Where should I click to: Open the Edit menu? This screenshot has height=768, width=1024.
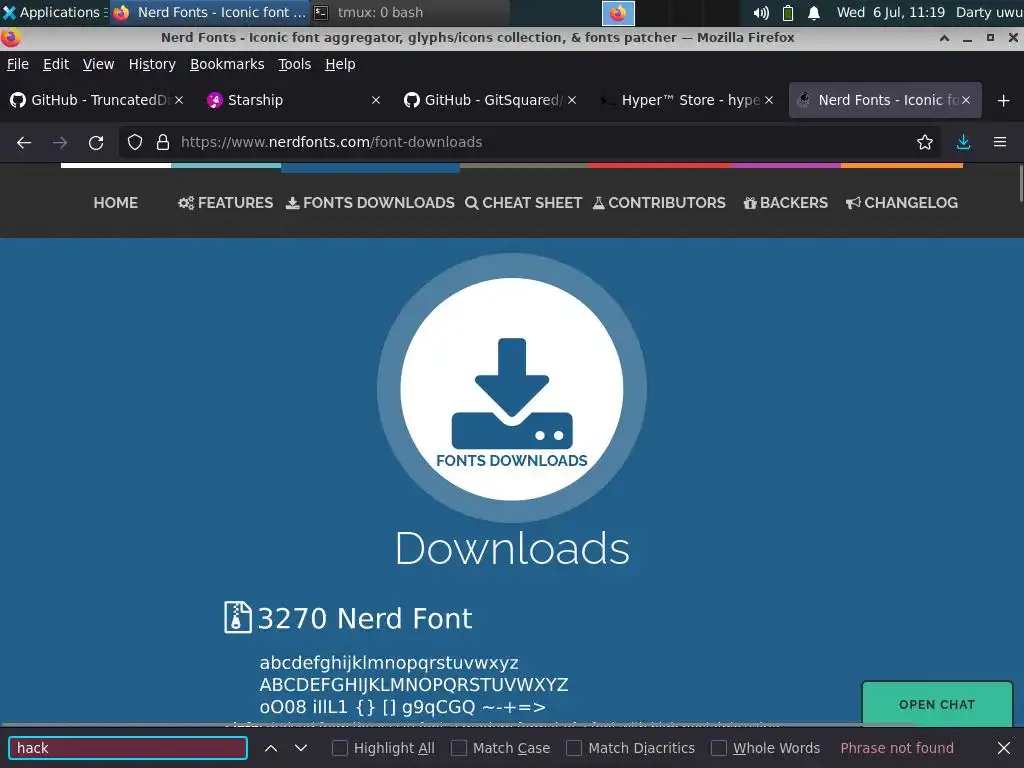[x=56, y=64]
